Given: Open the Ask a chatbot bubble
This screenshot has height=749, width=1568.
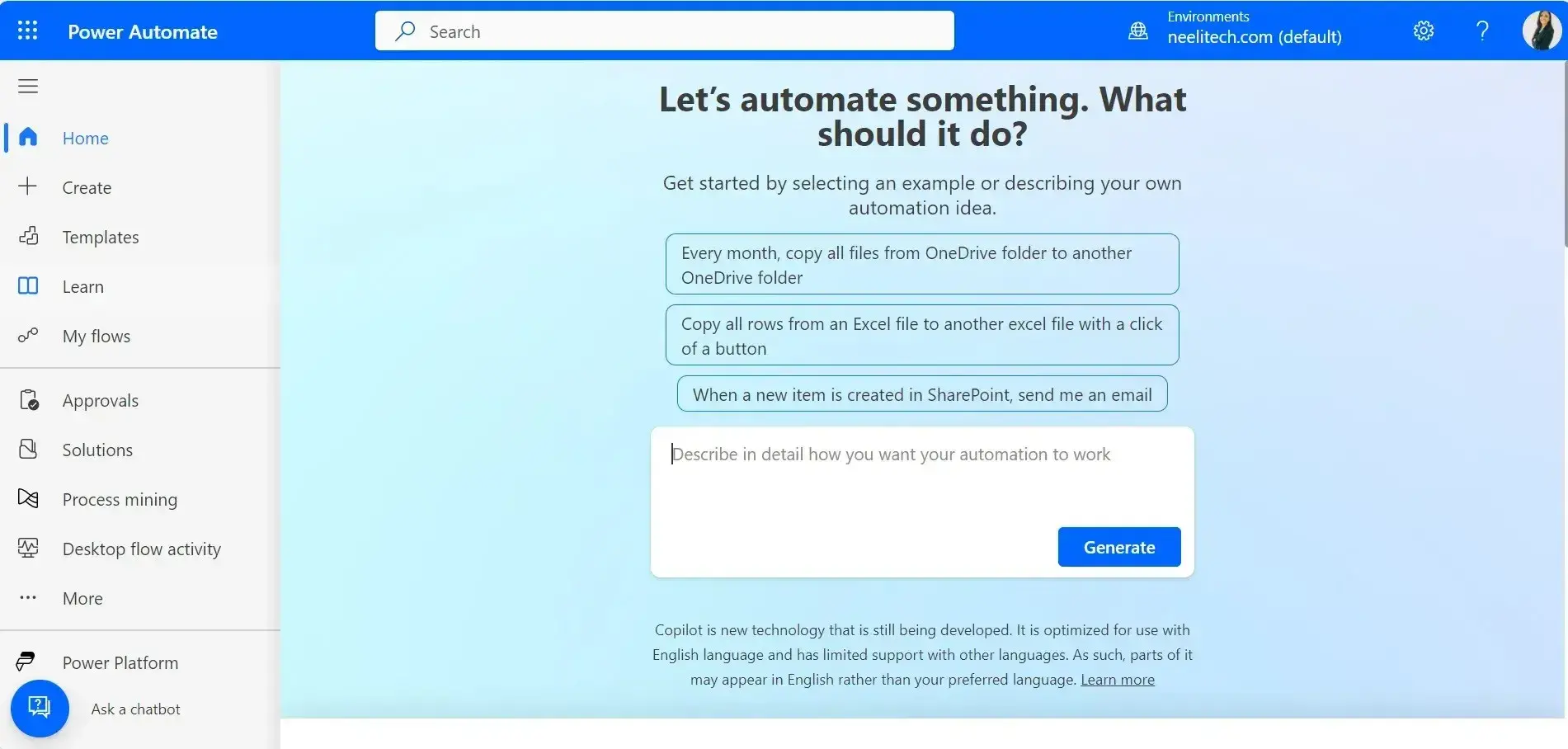Looking at the screenshot, I should tap(40, 708).
